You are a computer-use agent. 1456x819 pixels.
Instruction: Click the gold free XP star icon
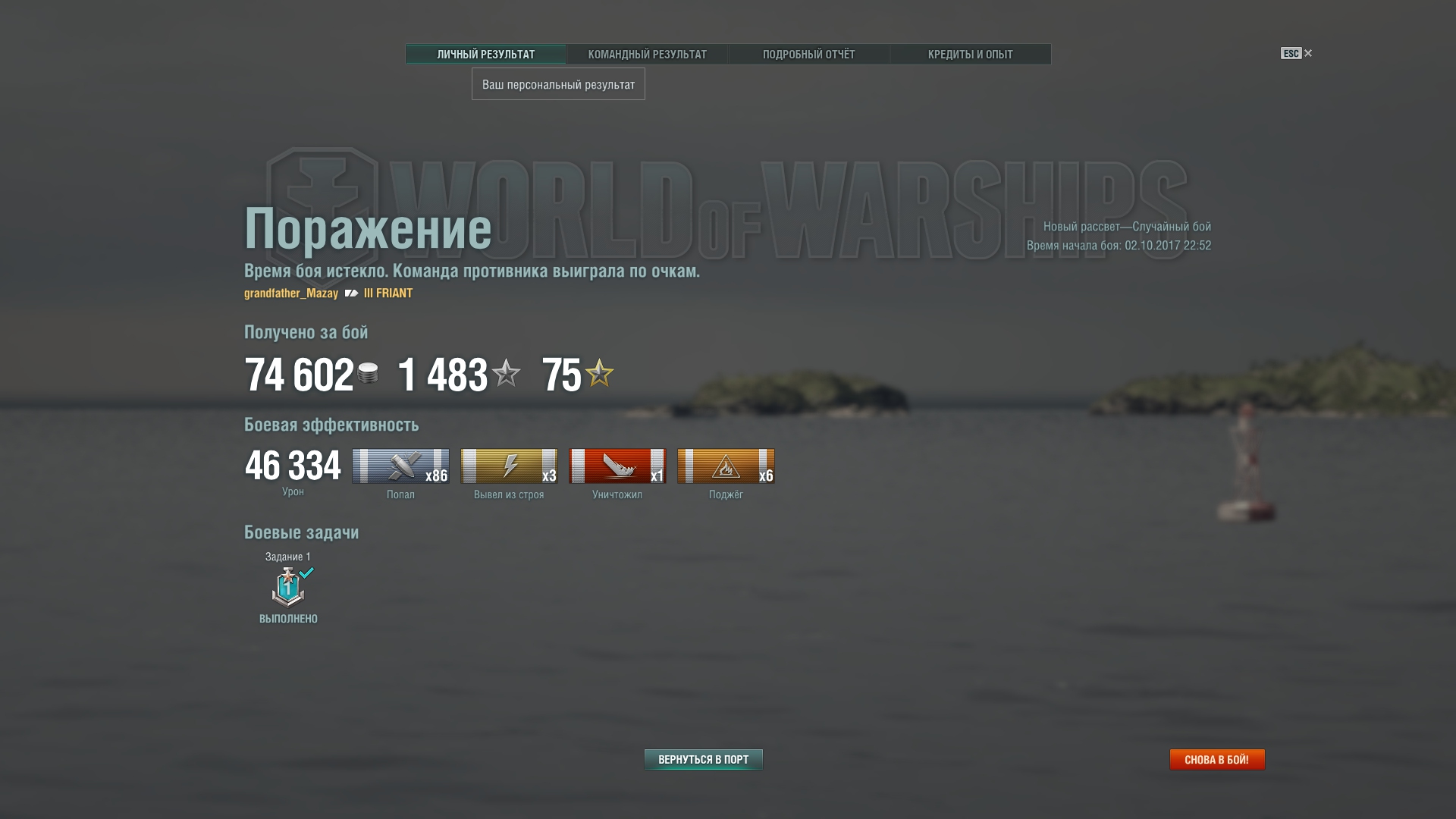[x=599, y=373]
